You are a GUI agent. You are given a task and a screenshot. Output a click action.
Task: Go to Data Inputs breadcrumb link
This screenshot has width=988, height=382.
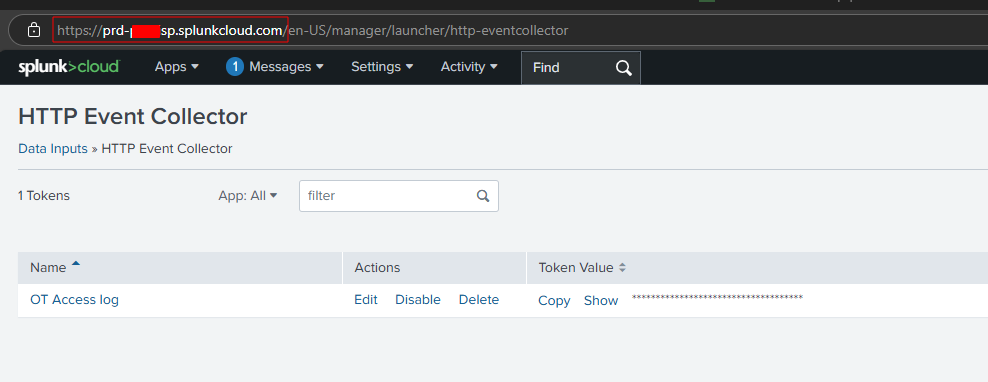click(53, 149)
